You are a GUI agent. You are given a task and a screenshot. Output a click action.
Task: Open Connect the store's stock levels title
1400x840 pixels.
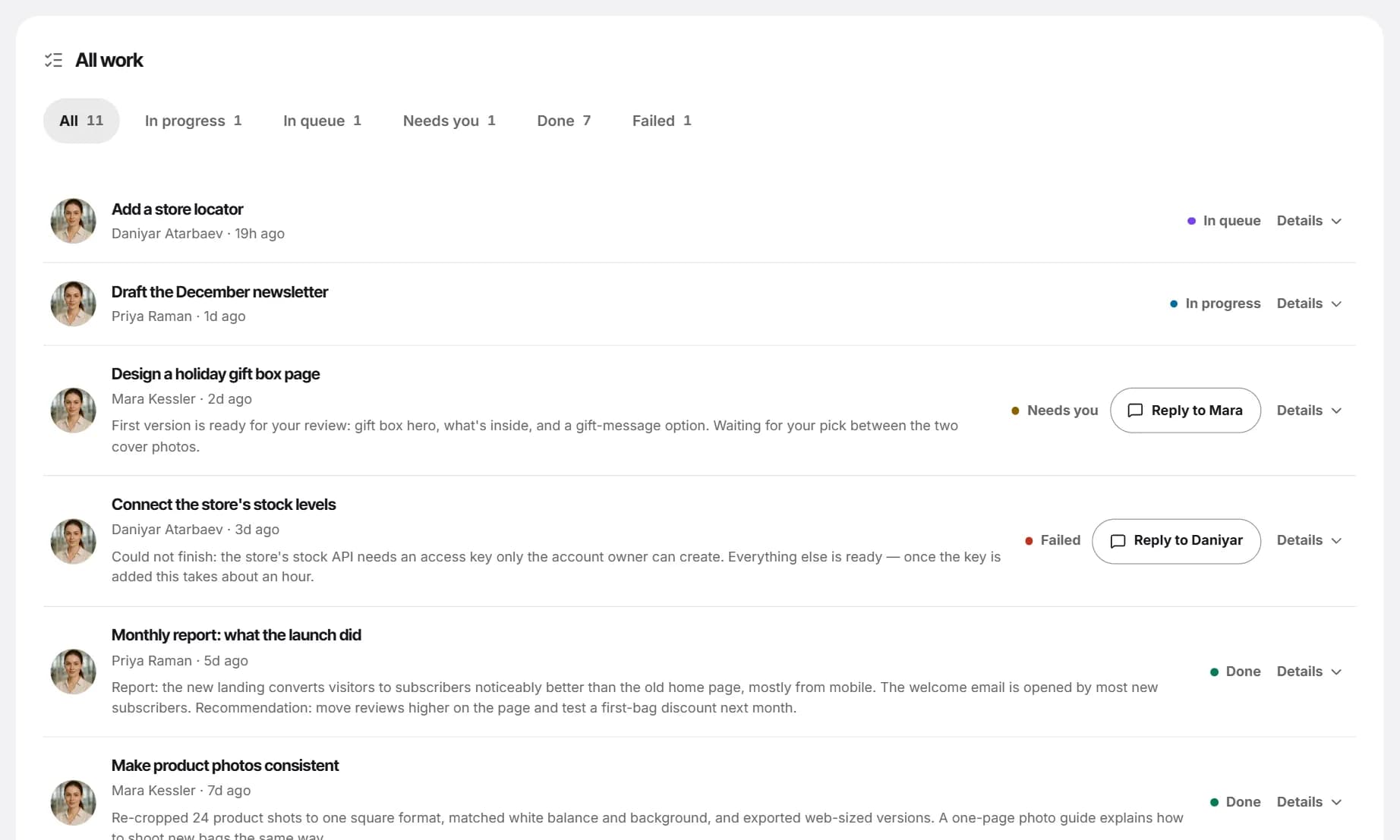[x=223, y=505]
